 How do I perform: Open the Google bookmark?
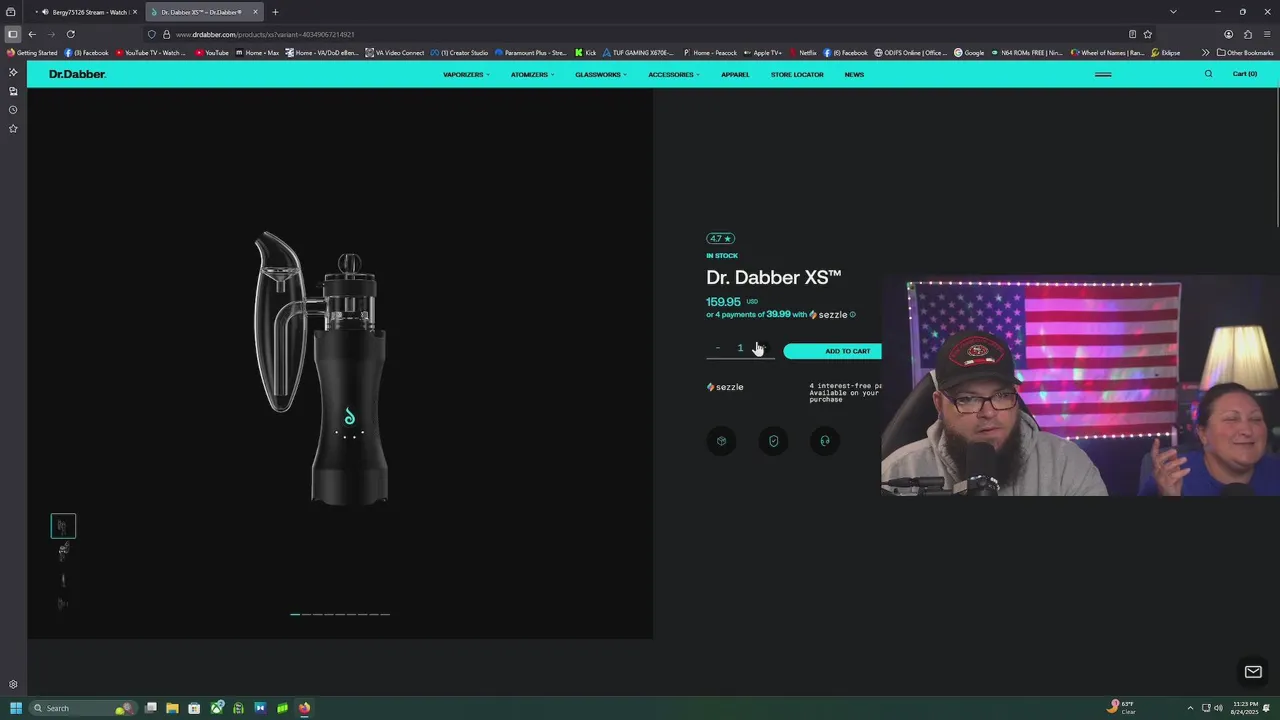pyautogui.click(x=969, y=53)
